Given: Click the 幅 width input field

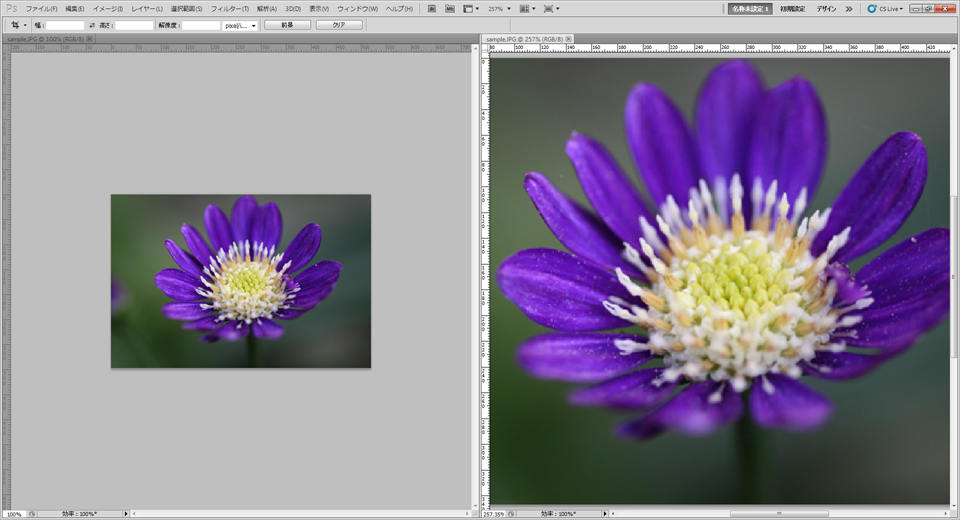Looking at the screenshot, I should [x=65, y=25].
